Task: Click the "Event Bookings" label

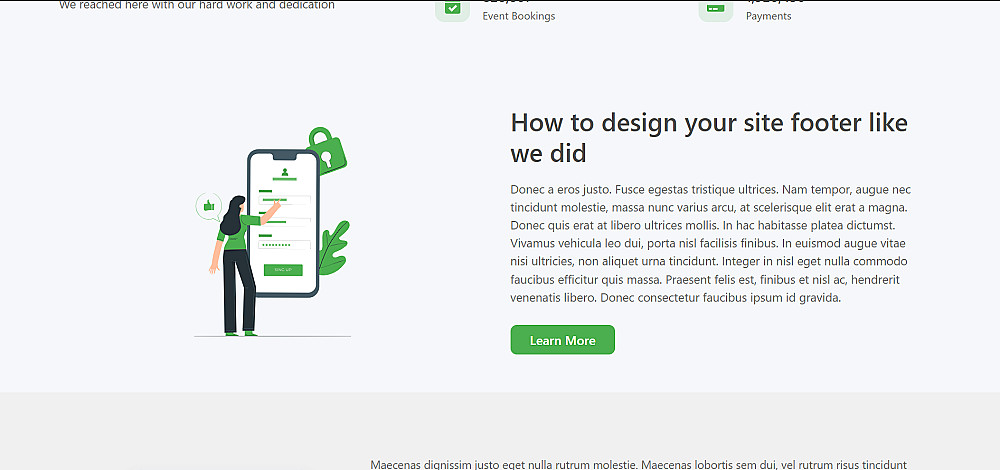Action: pyautogui.click(x=518, y=16)
